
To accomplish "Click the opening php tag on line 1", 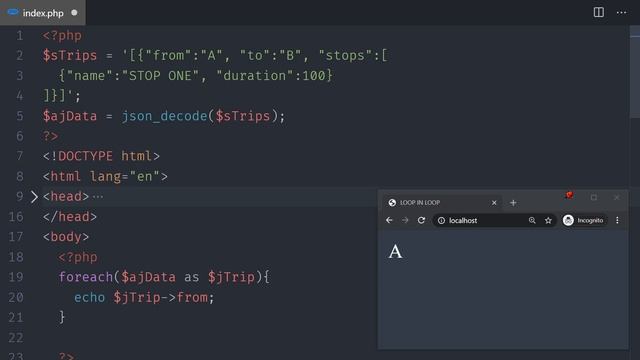I will coord(62,36).
